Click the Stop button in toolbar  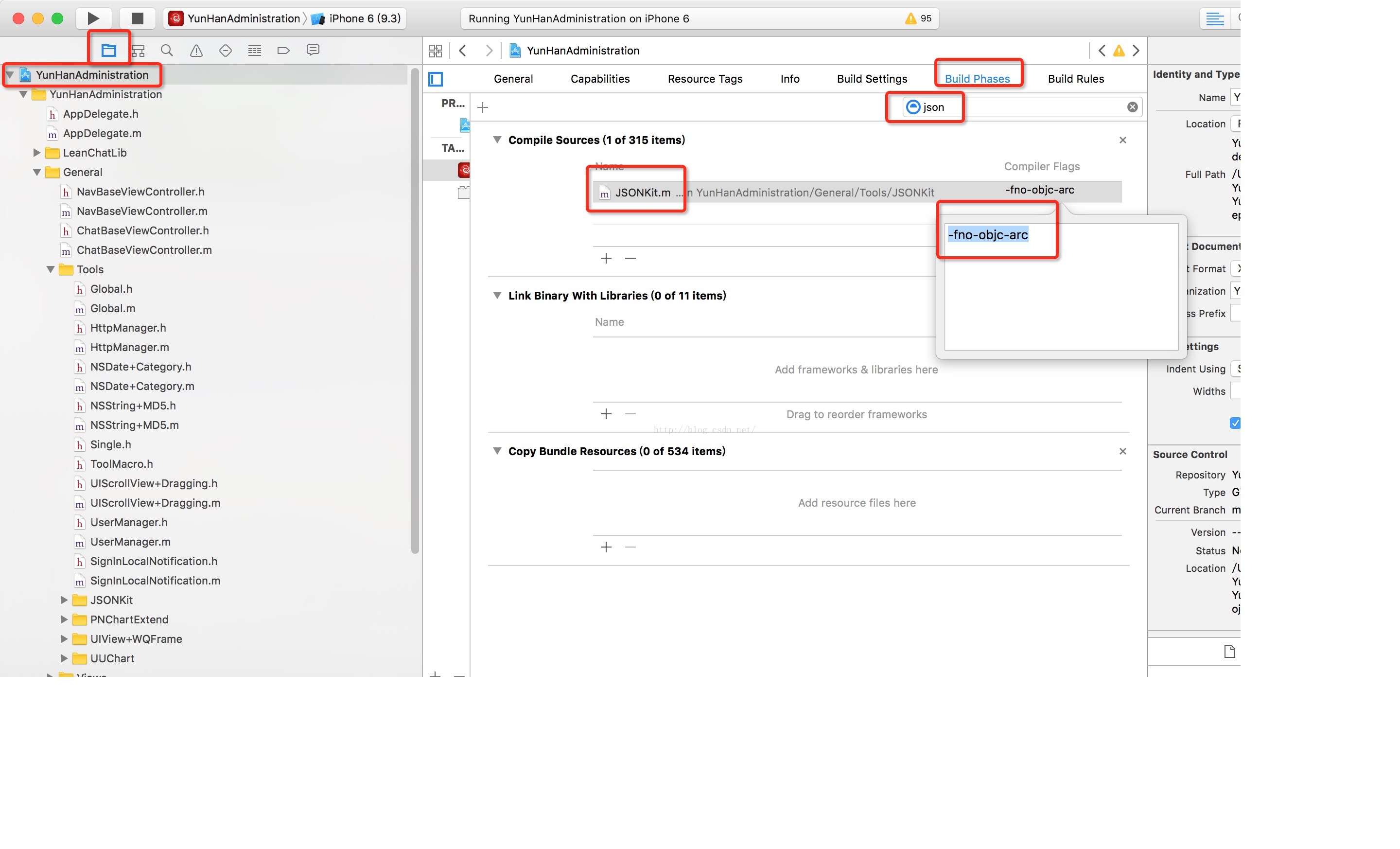point(138,18)
